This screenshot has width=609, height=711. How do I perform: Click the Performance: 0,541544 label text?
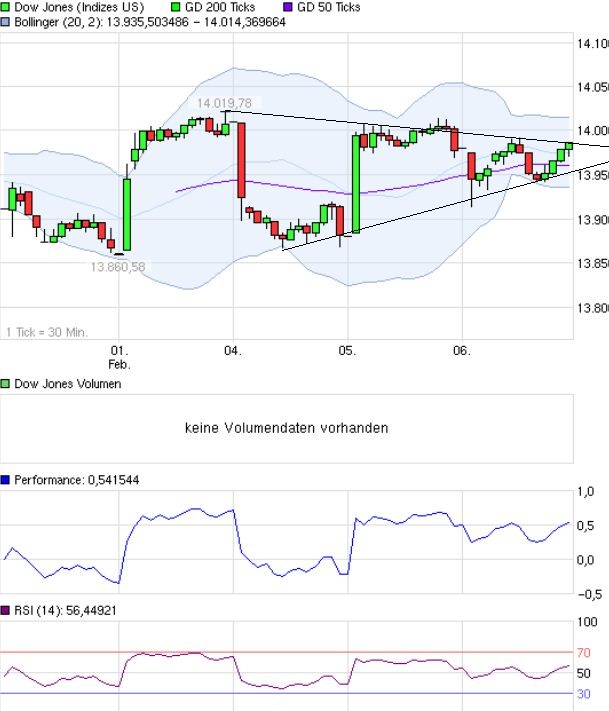[76, 480]
